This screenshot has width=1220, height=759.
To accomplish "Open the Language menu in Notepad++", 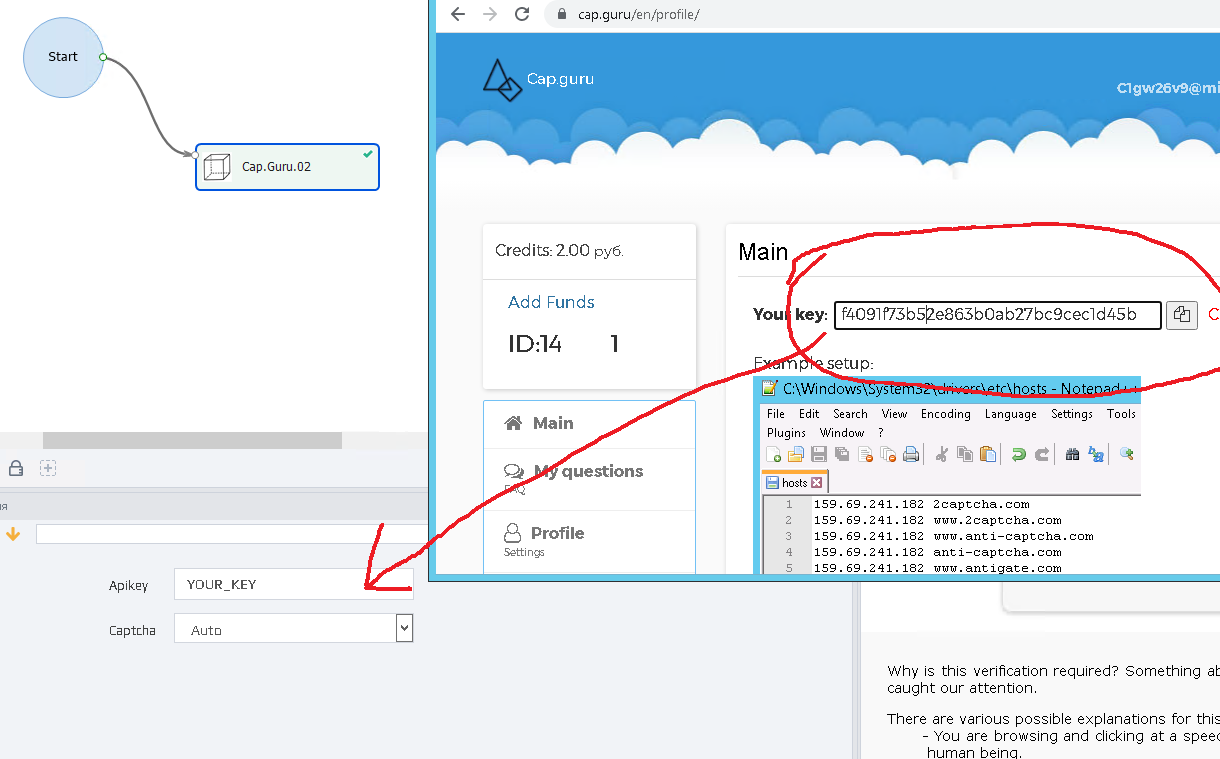I will click(1010, 414).
